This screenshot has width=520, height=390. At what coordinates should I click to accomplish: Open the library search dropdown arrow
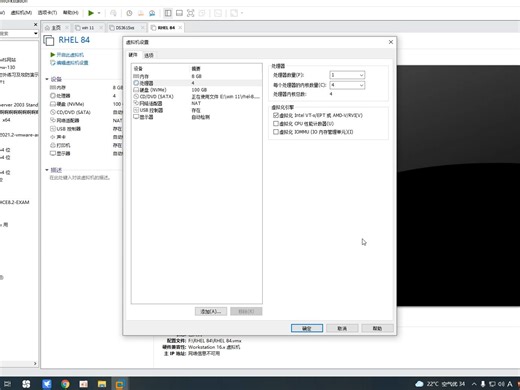[x=36, y=33]
